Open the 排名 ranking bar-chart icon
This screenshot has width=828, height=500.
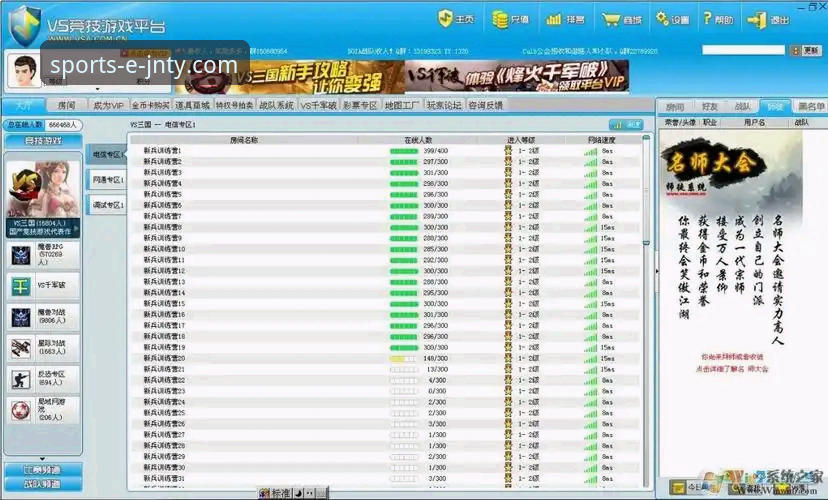(x=553, y=20)
